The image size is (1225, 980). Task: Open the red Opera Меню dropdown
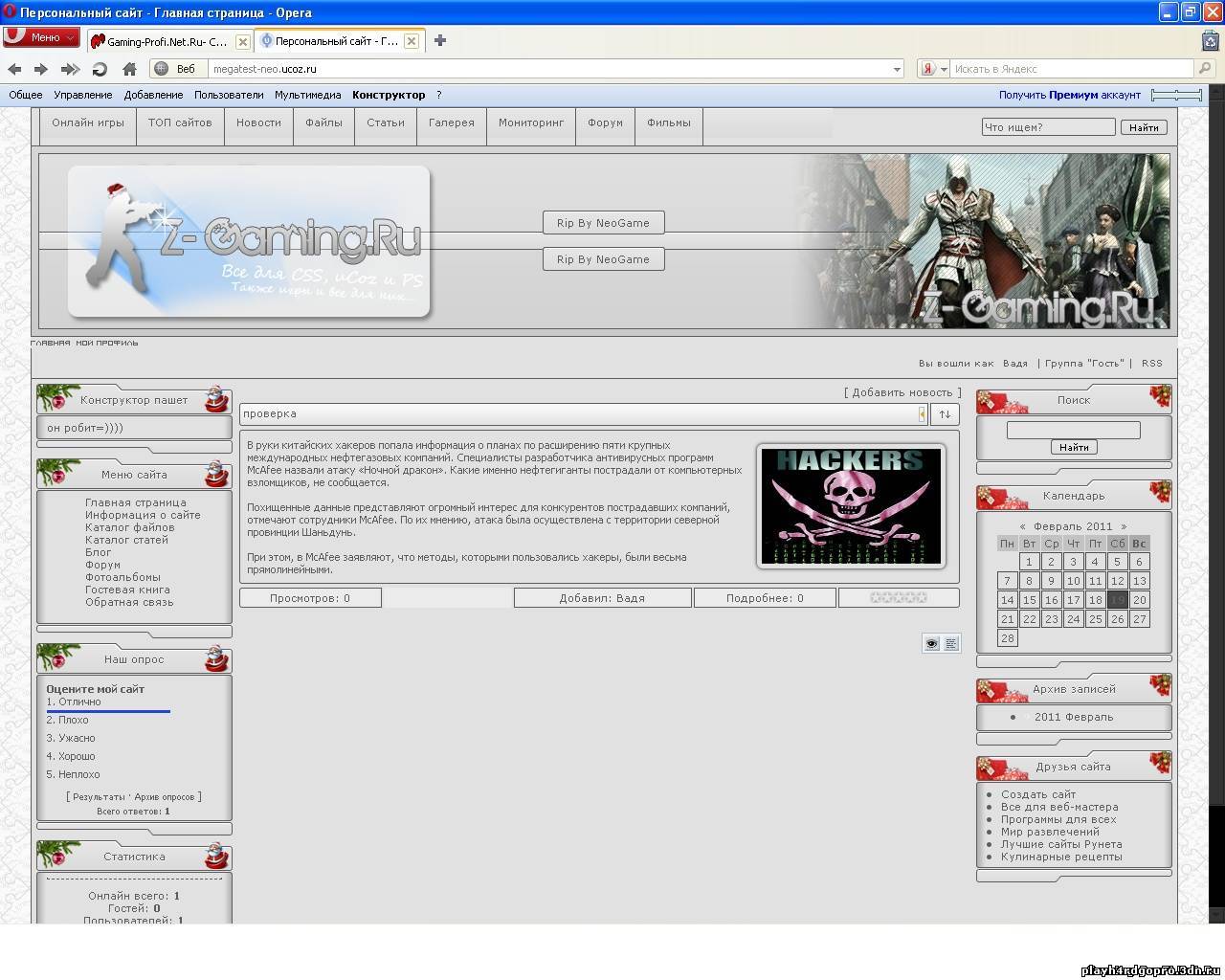coord(41,37)
